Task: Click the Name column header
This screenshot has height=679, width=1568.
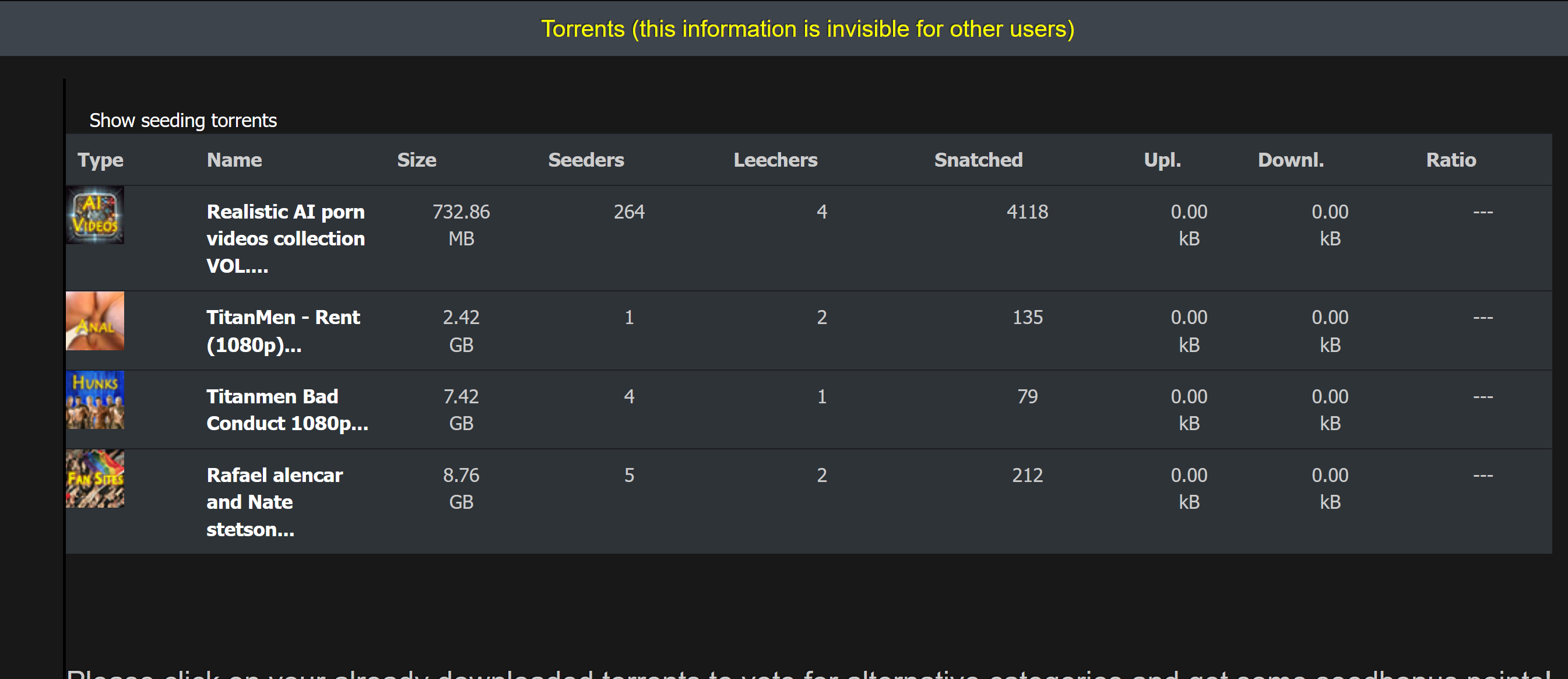Action: 234,160
